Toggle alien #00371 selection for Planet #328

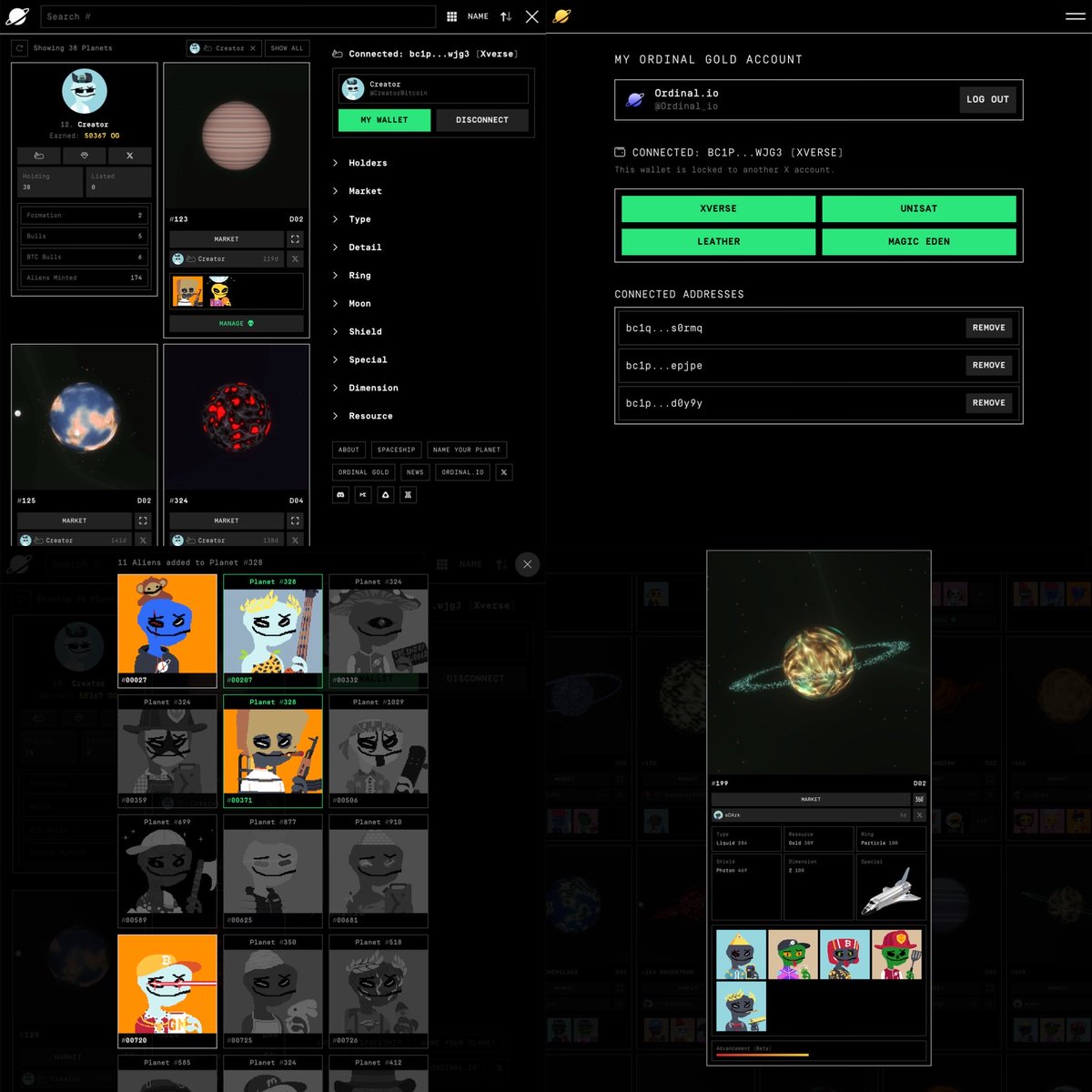point(273,751)
